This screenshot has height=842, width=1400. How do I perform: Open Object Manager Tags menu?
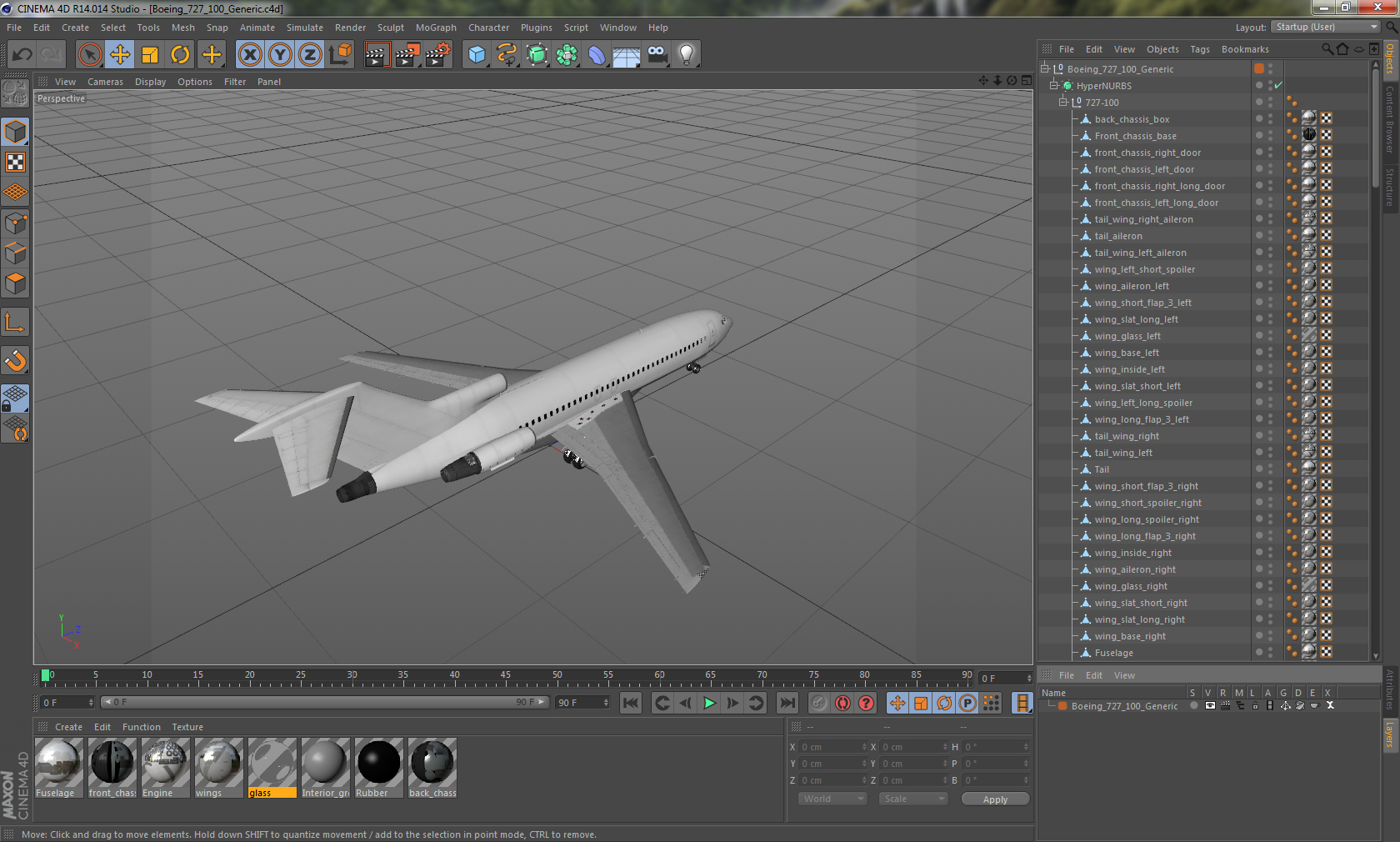coord(1200,49)
